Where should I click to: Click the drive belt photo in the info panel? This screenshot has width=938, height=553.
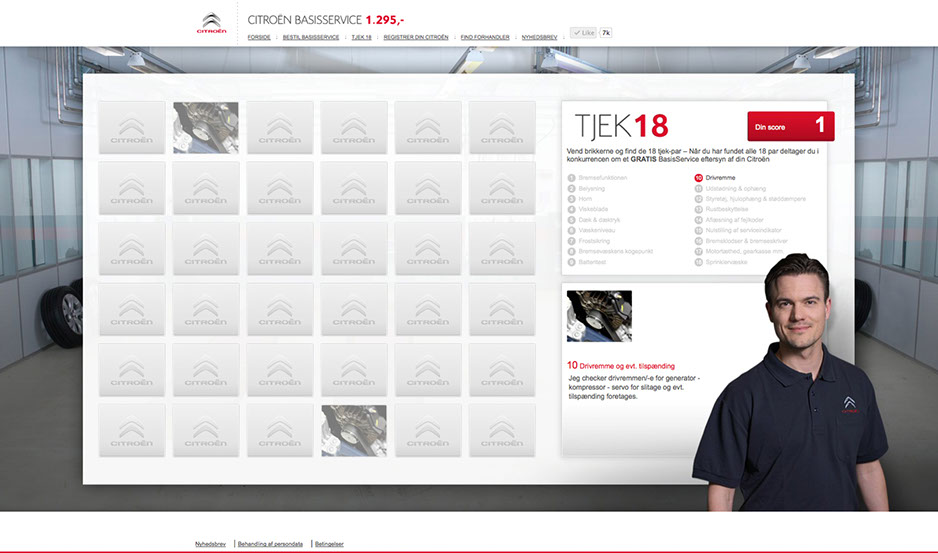[599, 316]
